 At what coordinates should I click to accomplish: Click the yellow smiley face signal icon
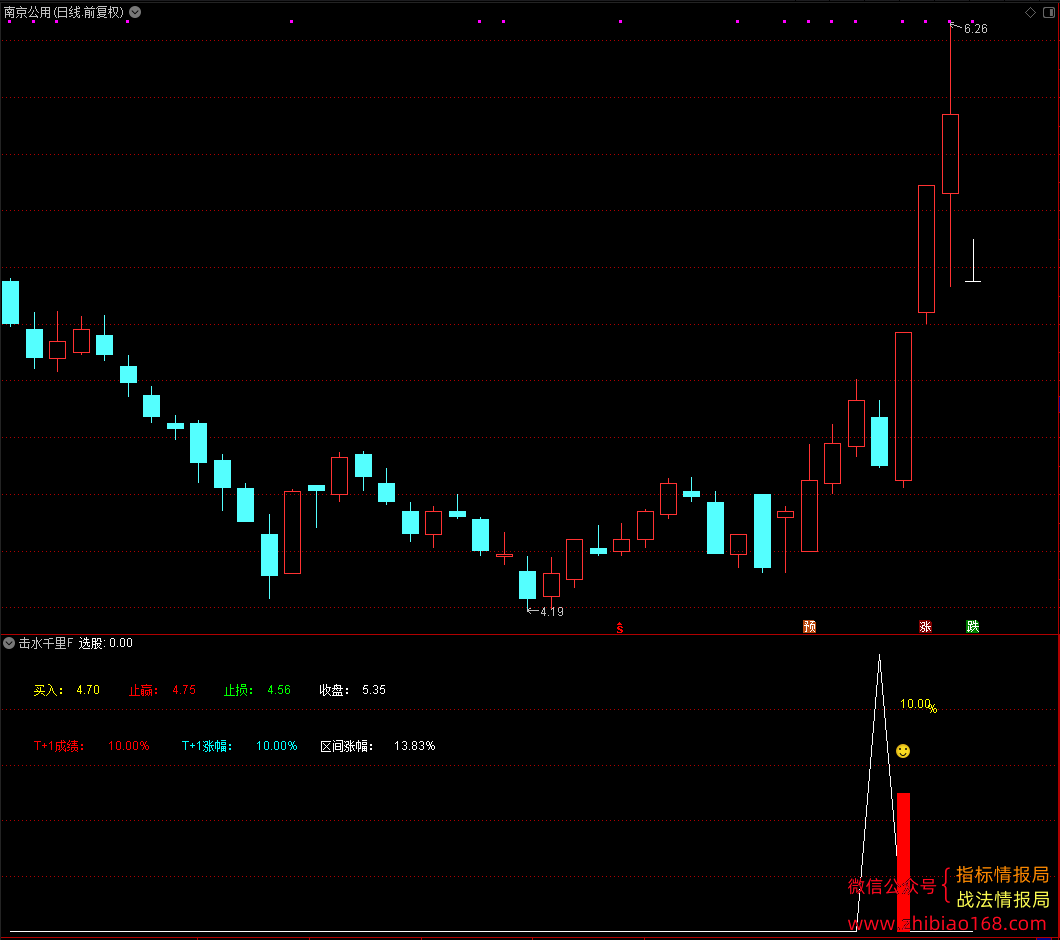tap(903, 751)
